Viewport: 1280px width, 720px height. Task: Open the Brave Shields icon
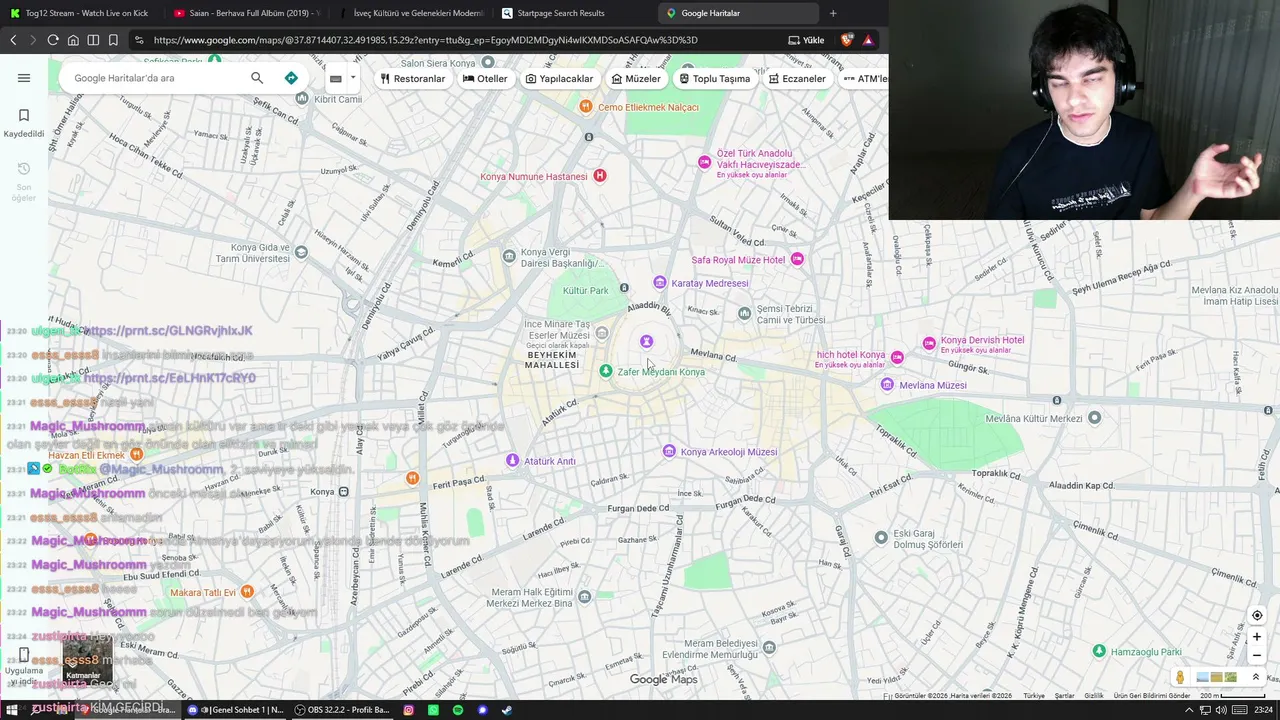click(x=848, y=40)
